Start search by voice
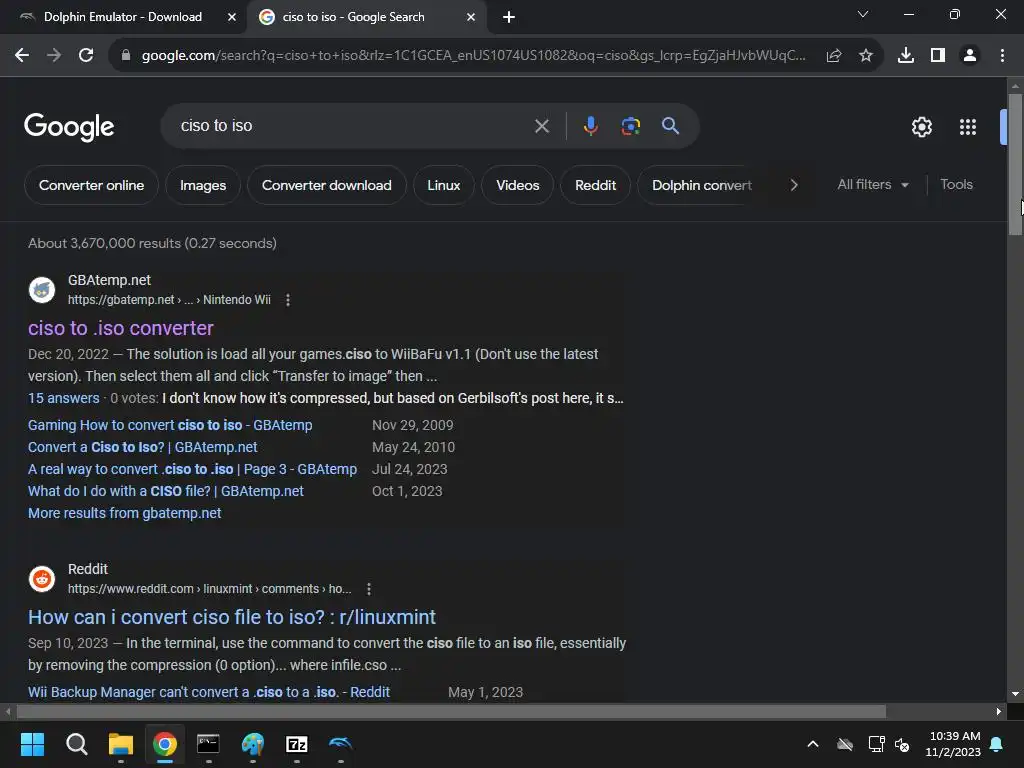 point(590,126)
